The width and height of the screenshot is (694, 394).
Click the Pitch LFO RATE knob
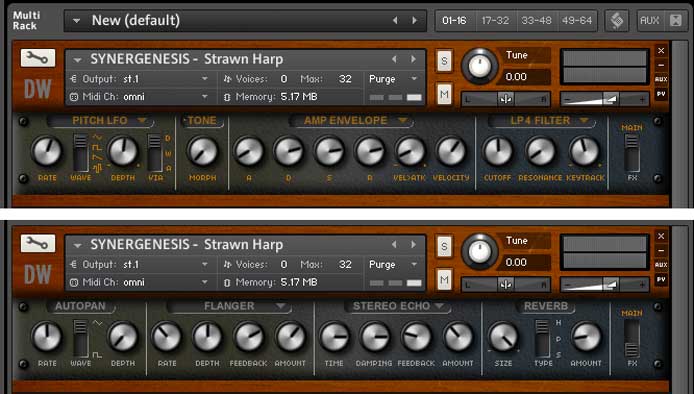coord(47,151)
